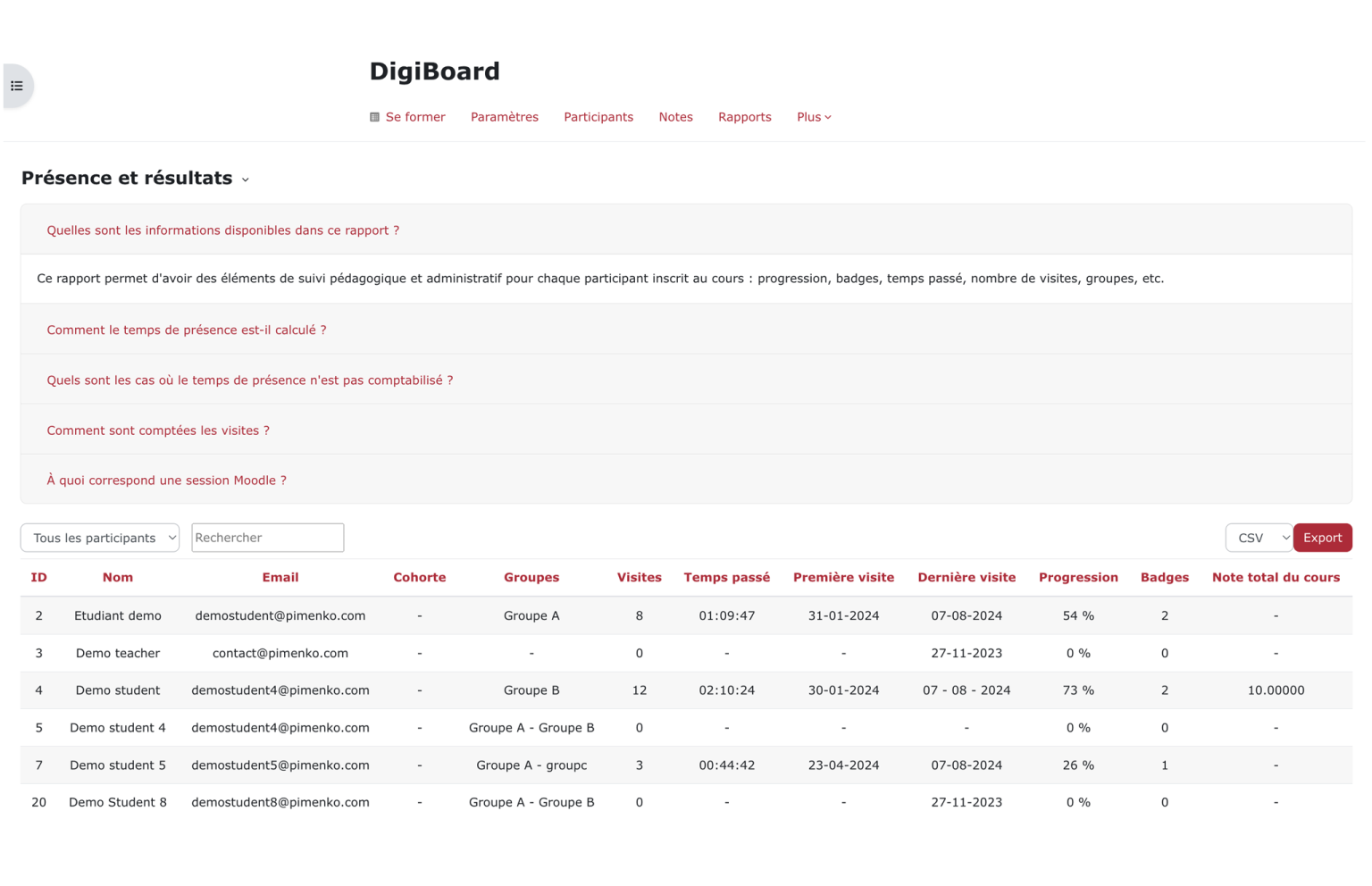Open the course index sidebar
Screen dimensions: 1372x886
[x=15, y=85]
